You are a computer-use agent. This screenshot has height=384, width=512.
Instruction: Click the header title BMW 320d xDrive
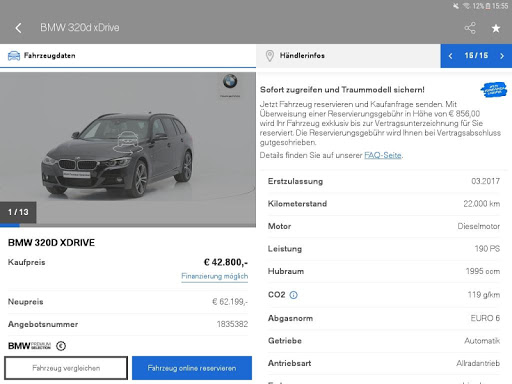click(x=80, y=28)
